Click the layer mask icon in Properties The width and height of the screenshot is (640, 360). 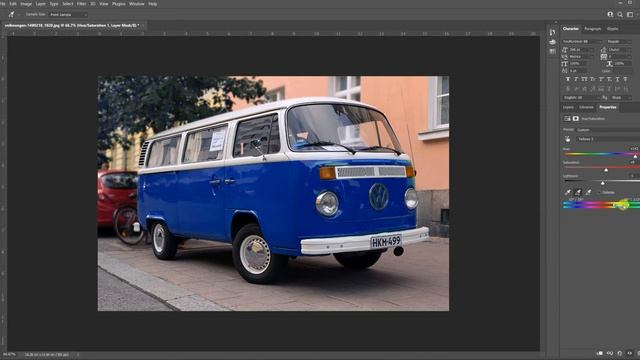[x=576, y=118]
